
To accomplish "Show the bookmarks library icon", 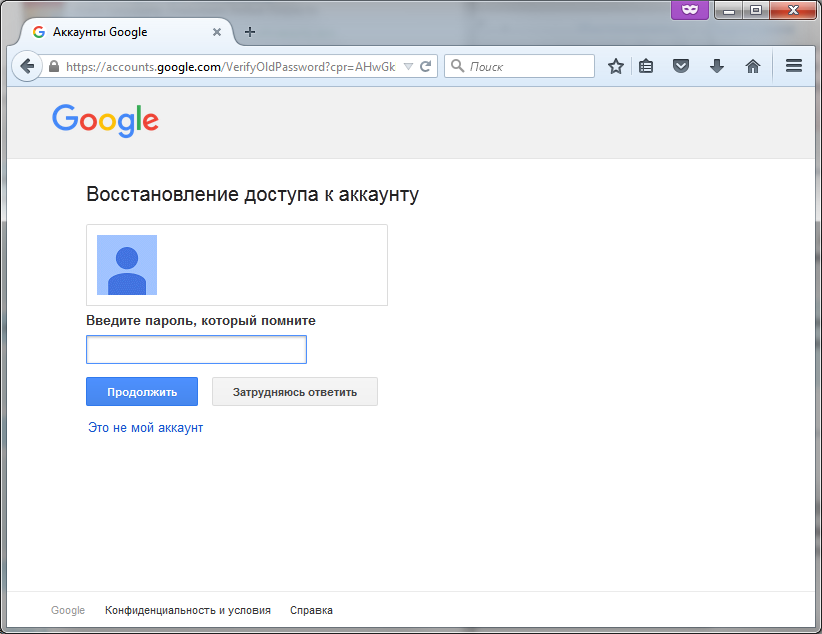I will click(647, 65).
